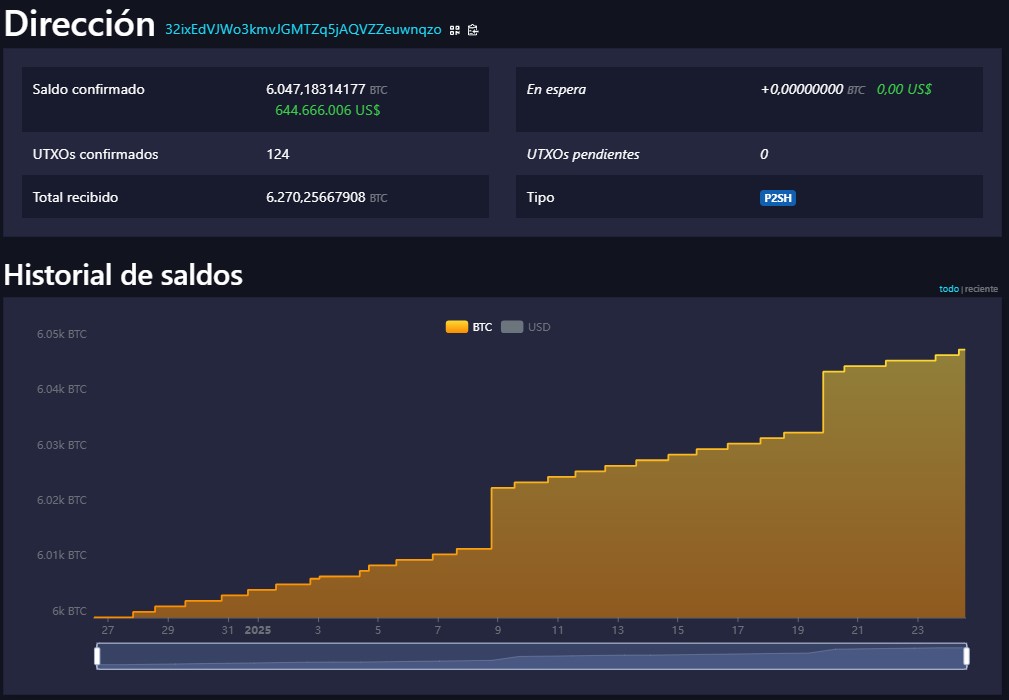1009x700 pixels.
Task: Click the total received 6.270,25667908 value
Action: pyautogui.click(x=316, y=197)
